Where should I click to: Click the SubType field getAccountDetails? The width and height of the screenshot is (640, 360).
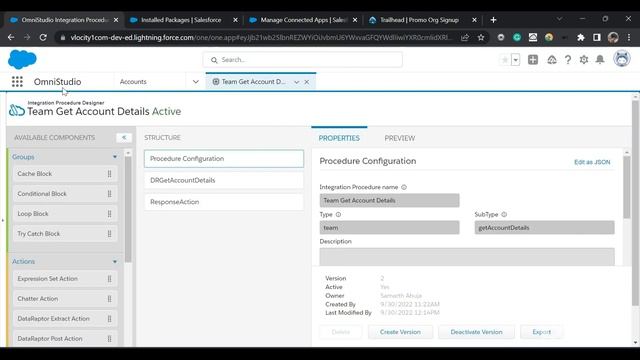point(544,228)
